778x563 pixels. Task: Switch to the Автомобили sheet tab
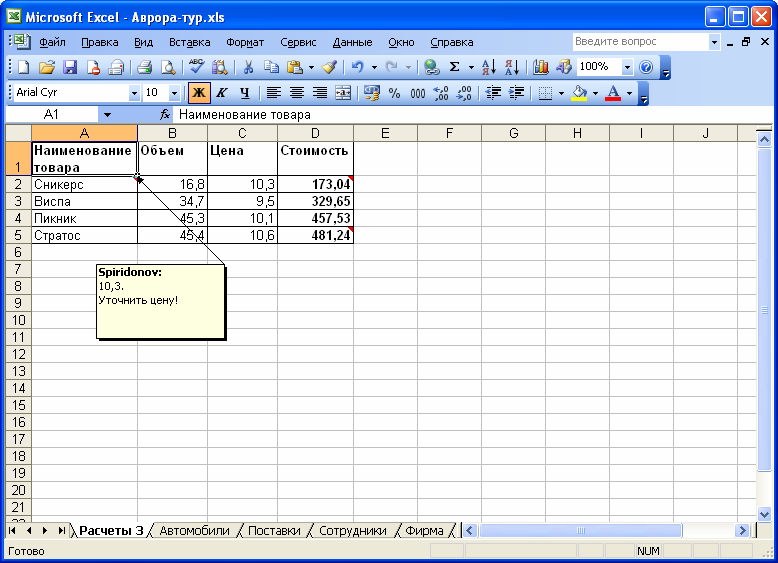194,530
